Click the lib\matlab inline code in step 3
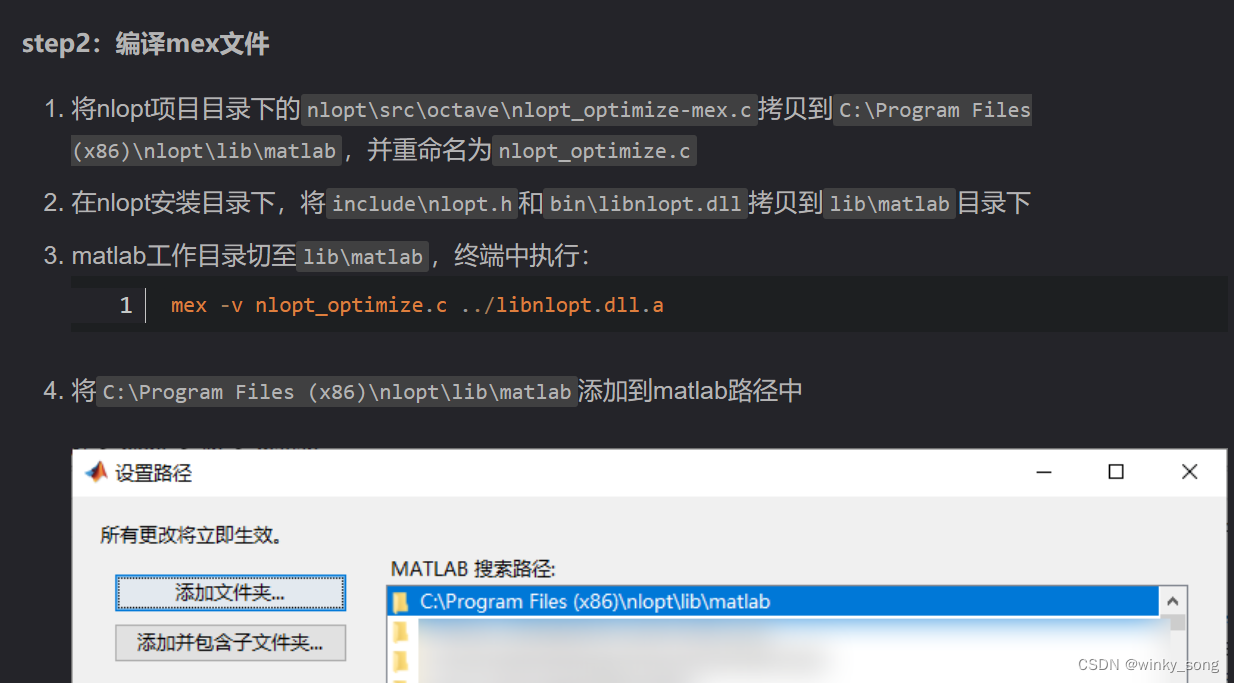The height and width of the screenshot is (683, 1234). tap(362, 256)
